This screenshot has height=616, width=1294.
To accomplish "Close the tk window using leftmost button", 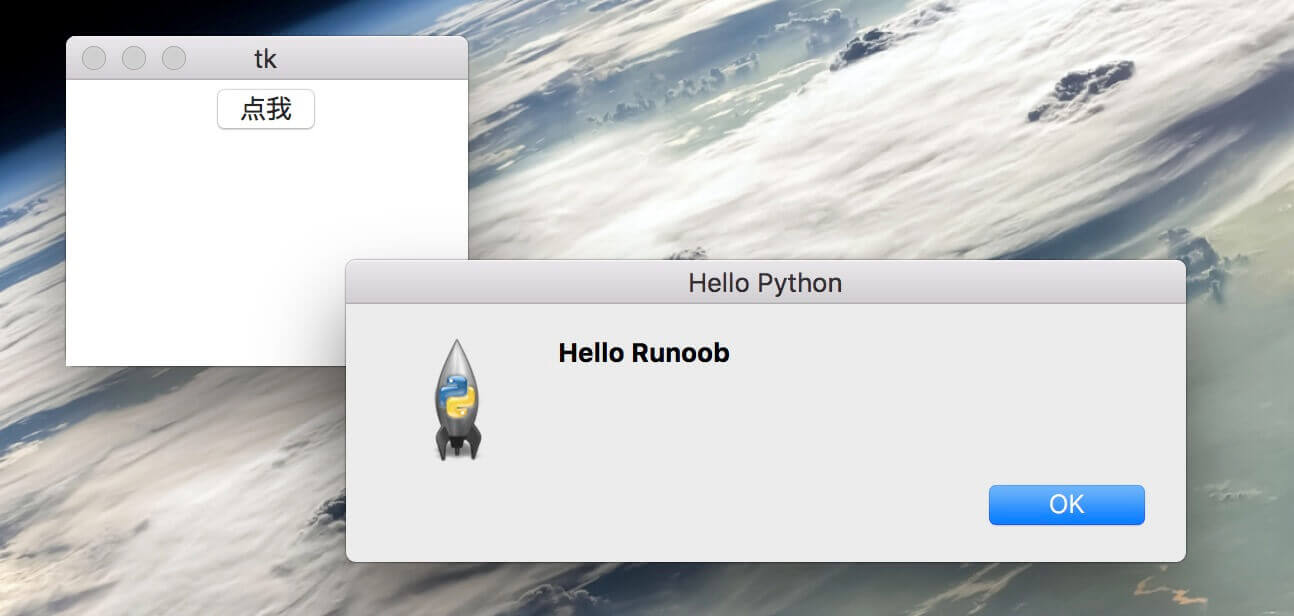I will (x=94, y=58).
